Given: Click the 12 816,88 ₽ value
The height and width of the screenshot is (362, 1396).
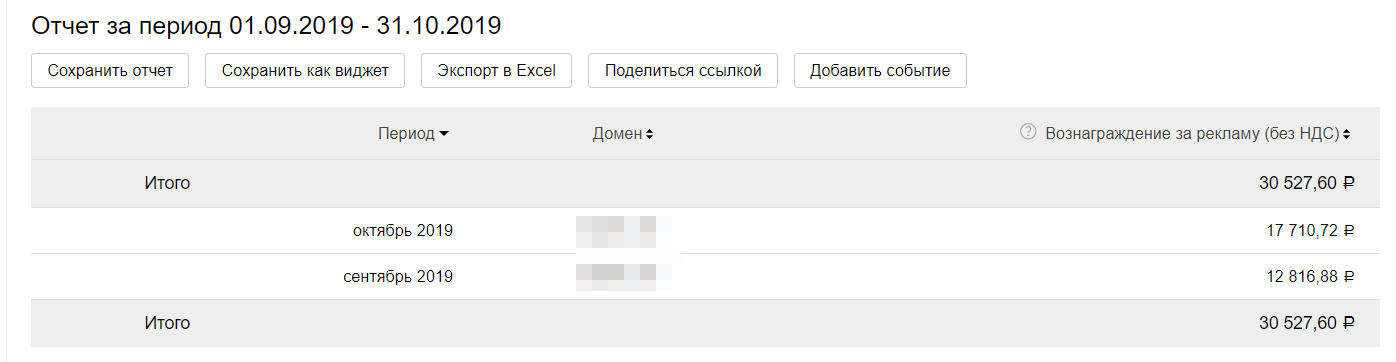Looking at the screenshot, I should 1310,277.
